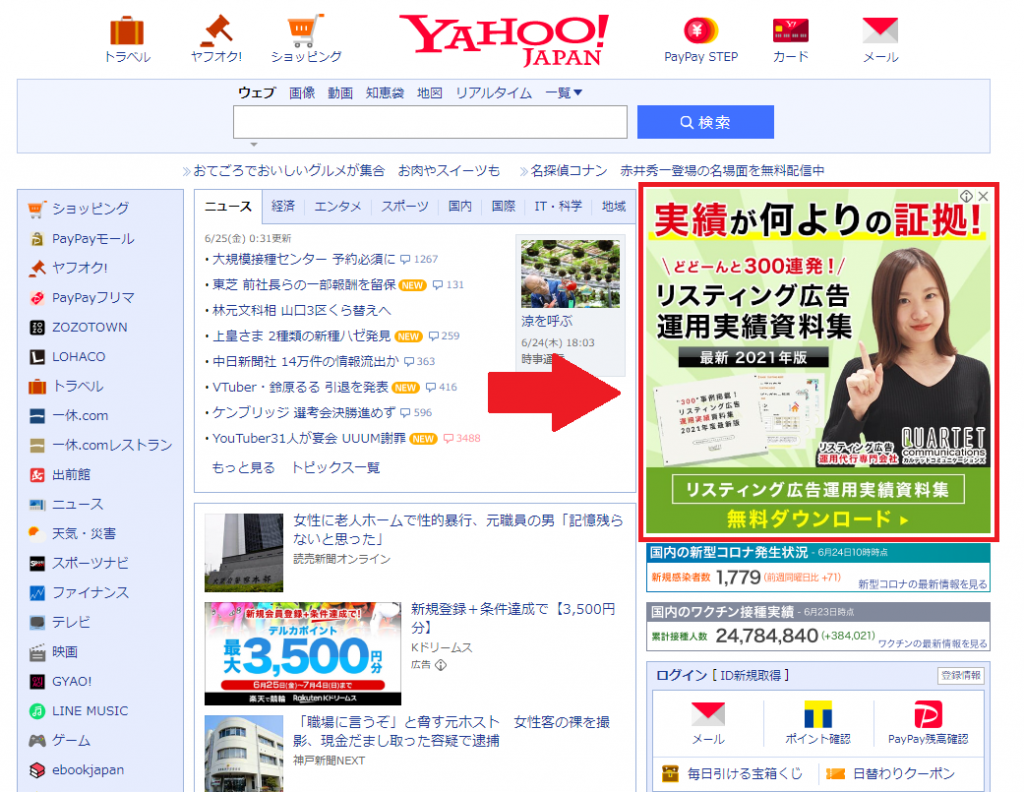Image resolution: width=1024 pixels, height=792 pixels.
Task: Click the blue 検索 button
Action: pos(705,122)
